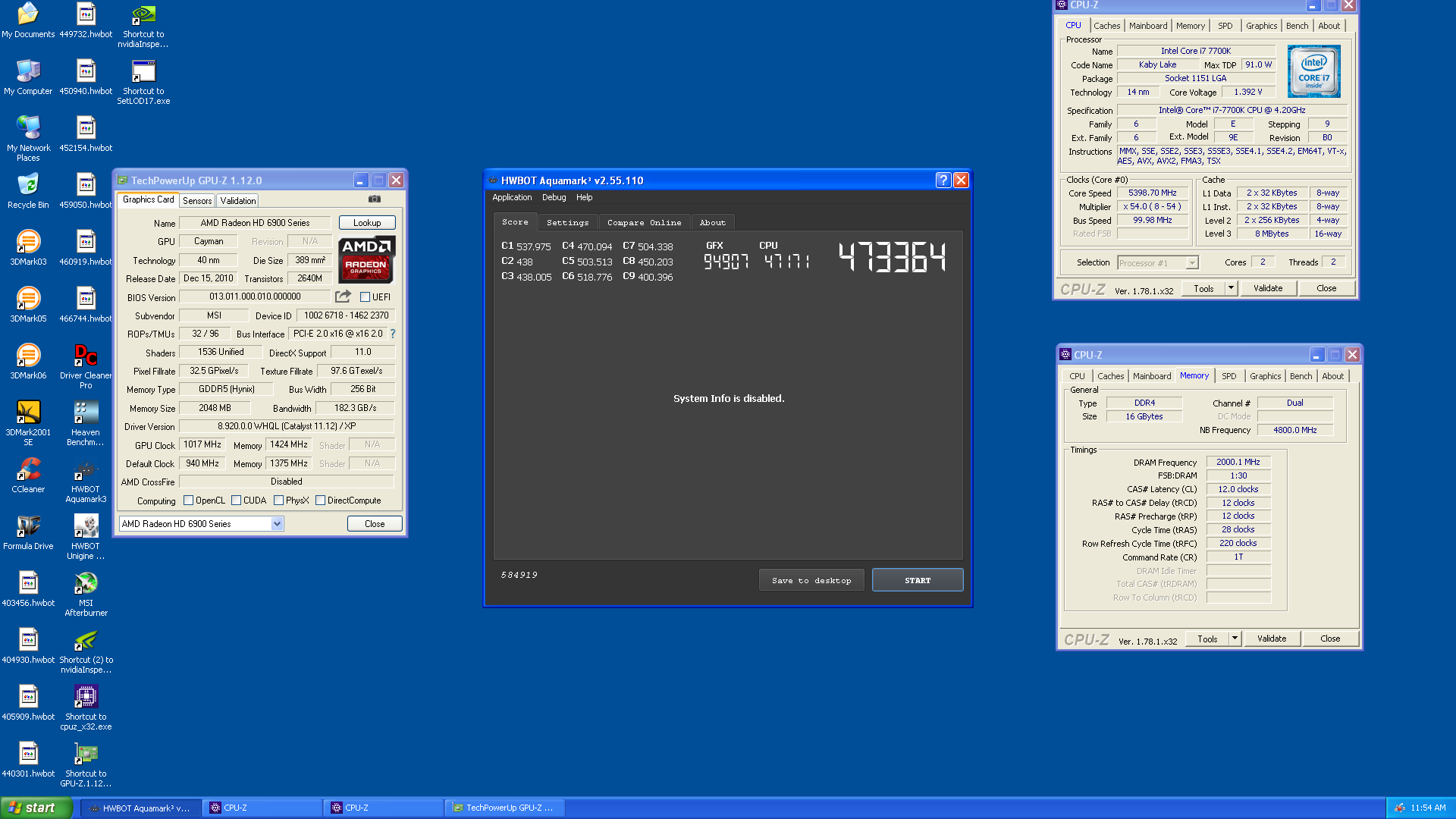Click AMD Radeon logo in GPU-Z
1456x819 pixels.
click(x=366, y=259)
